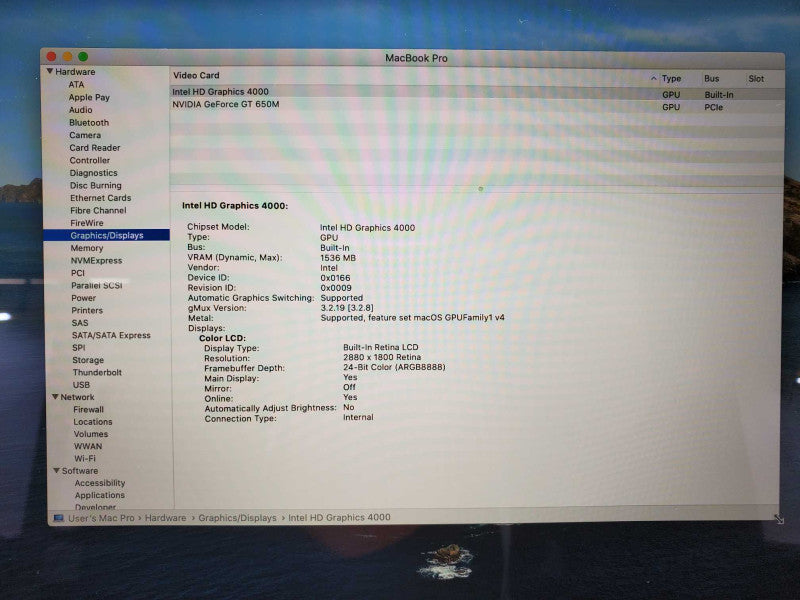Select Locations under Network
The image size is (800, 600).
point(92,422)
